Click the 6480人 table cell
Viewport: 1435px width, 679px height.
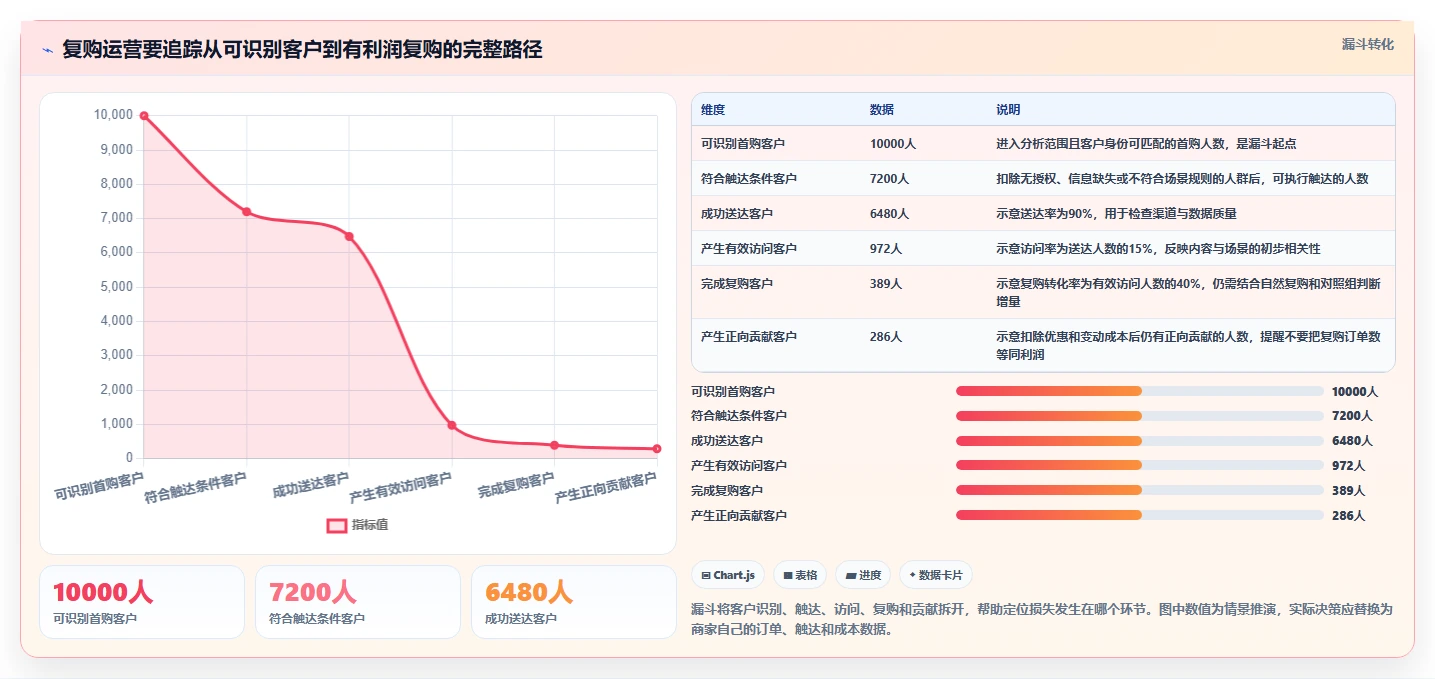(890, 214)
